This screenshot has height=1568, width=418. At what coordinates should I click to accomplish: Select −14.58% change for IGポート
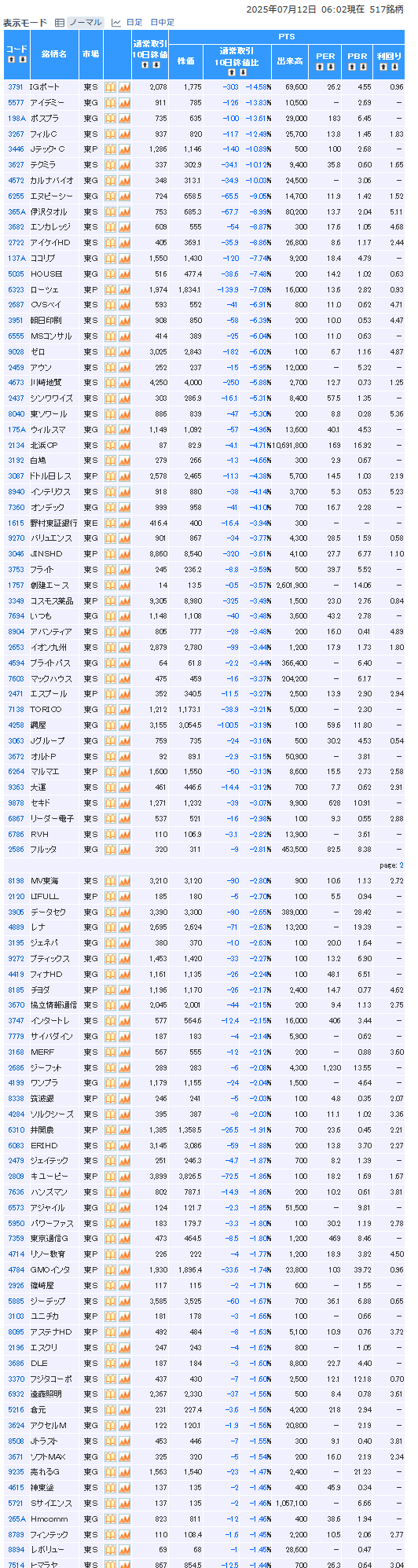click(258, 87)
